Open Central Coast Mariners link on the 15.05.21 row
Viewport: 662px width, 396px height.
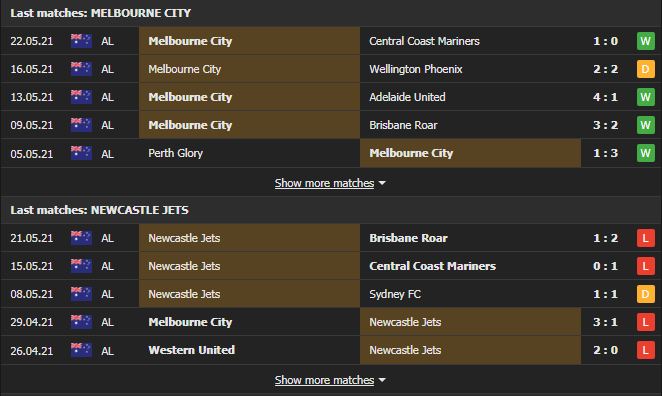[432, 266]
